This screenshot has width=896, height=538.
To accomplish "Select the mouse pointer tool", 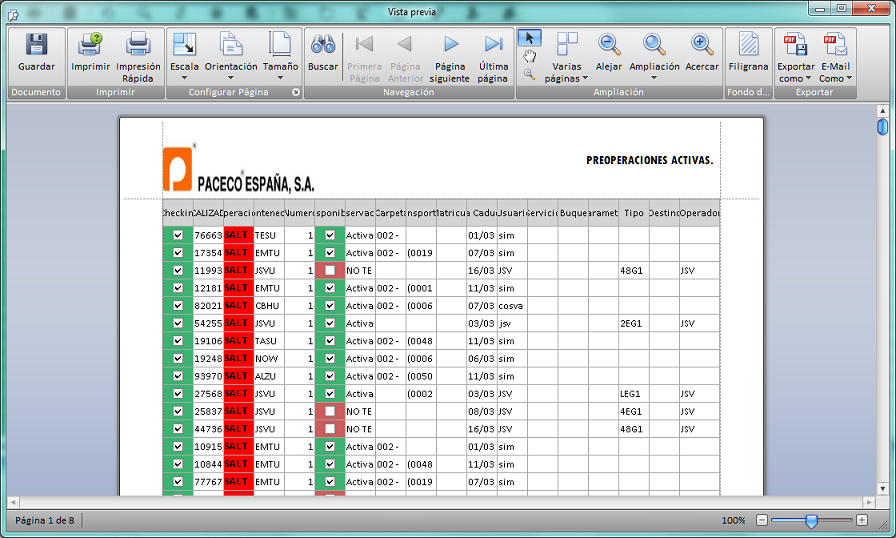I will point(530,38).
